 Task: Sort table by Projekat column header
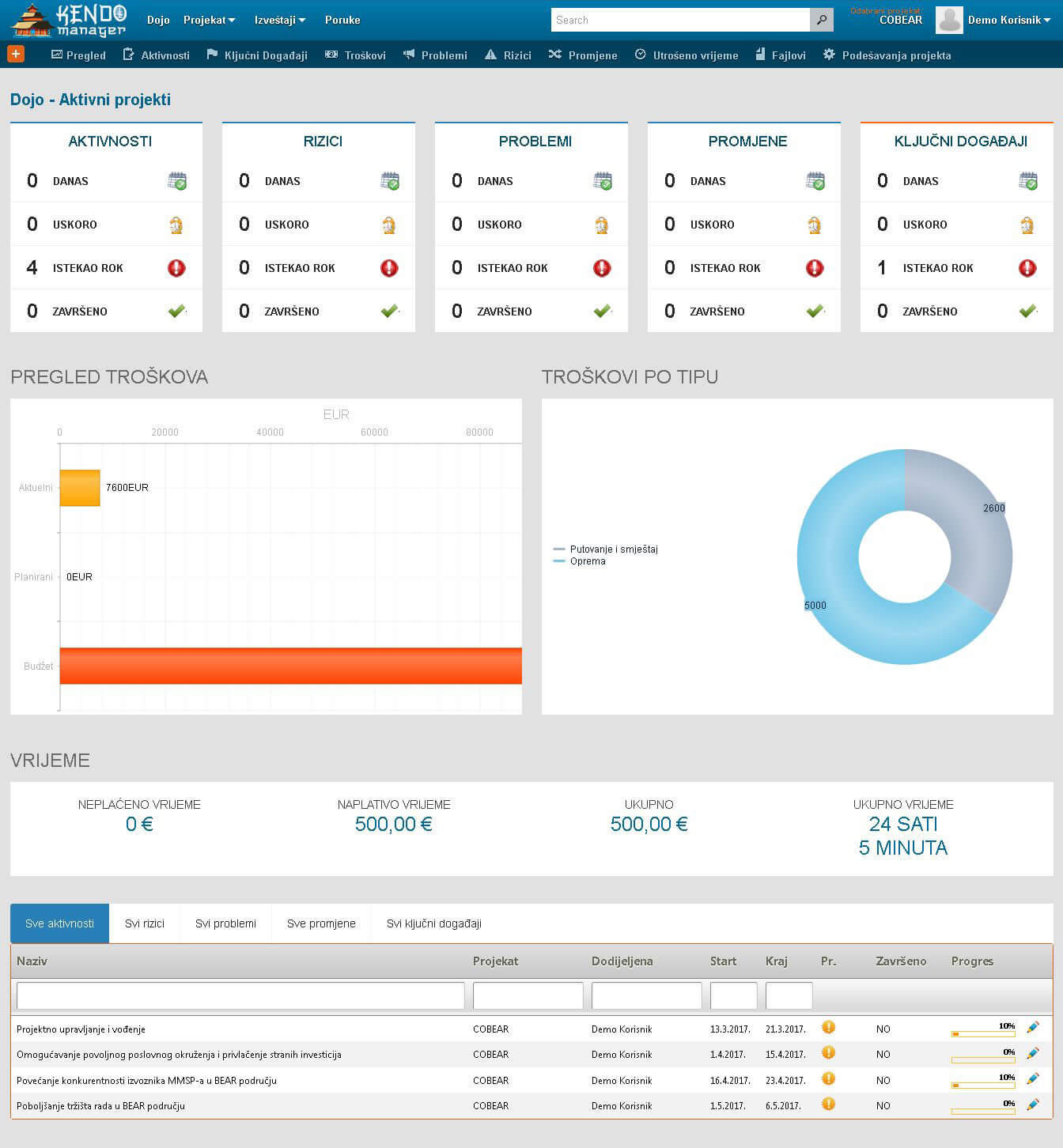click(x=495, y=961)
